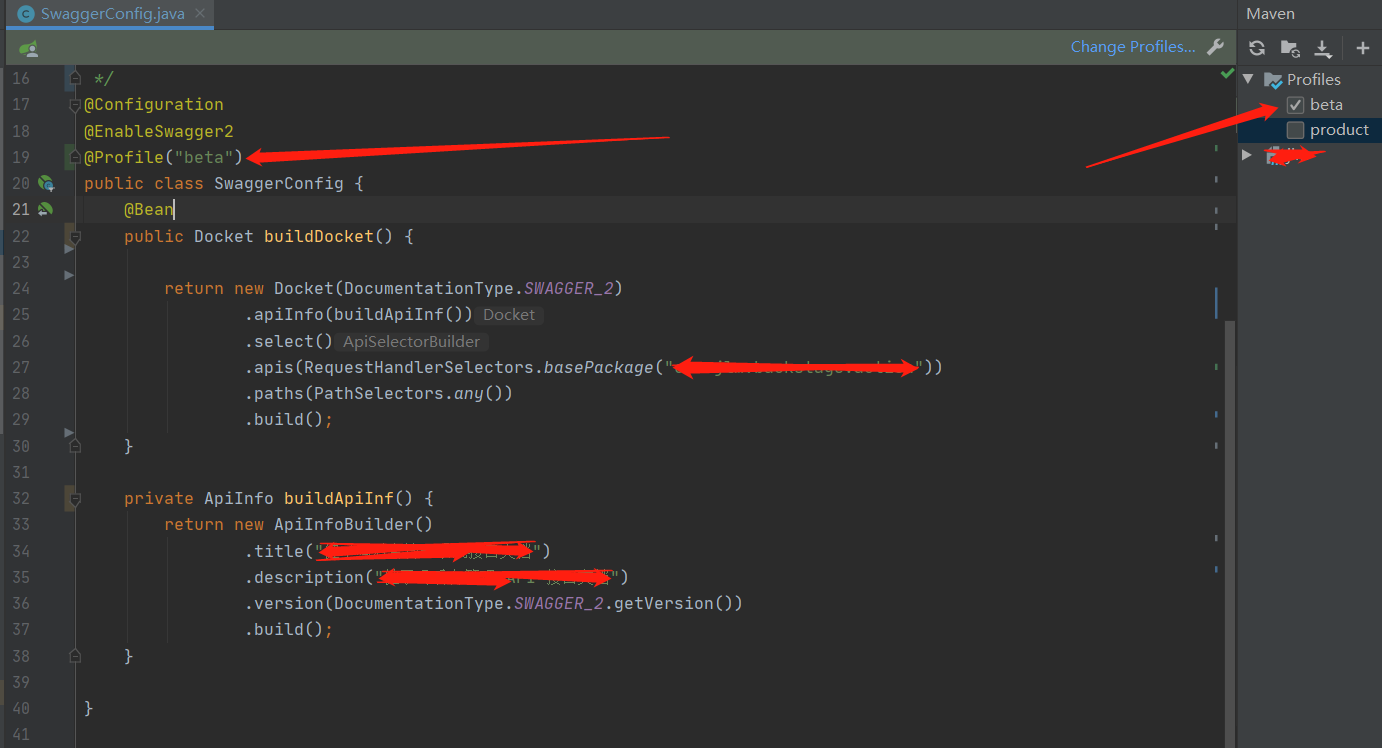
Task: Click line number 33 in the gutter
Action: [x=21, y=524]
